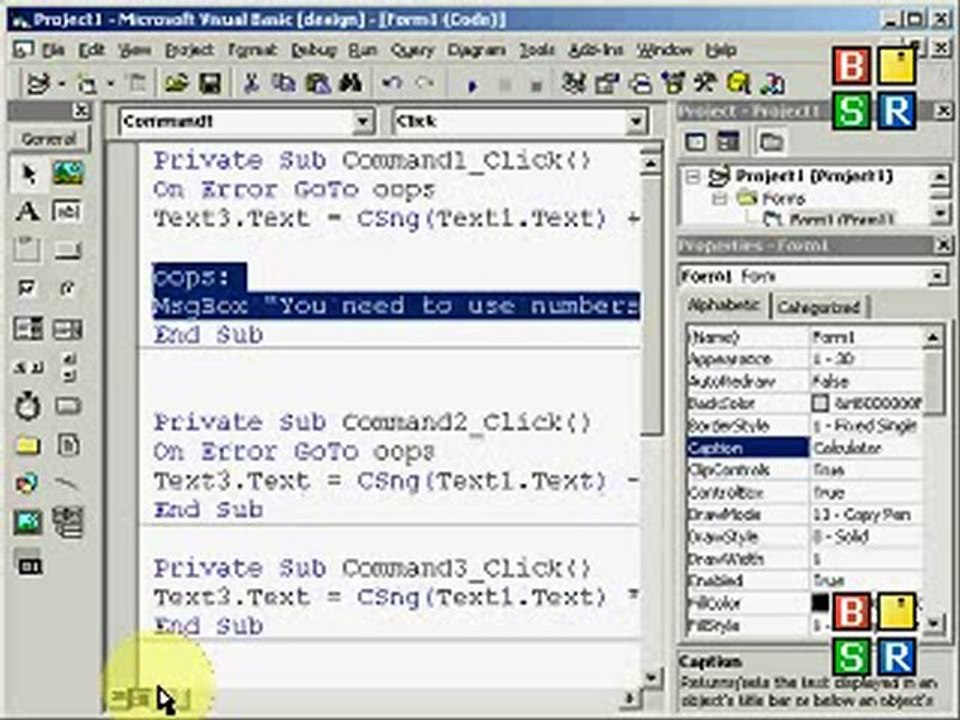960x720 pixels.
Task: Click the code window vertical scrollbar up arrow
Action: click(x=651, y=163)
